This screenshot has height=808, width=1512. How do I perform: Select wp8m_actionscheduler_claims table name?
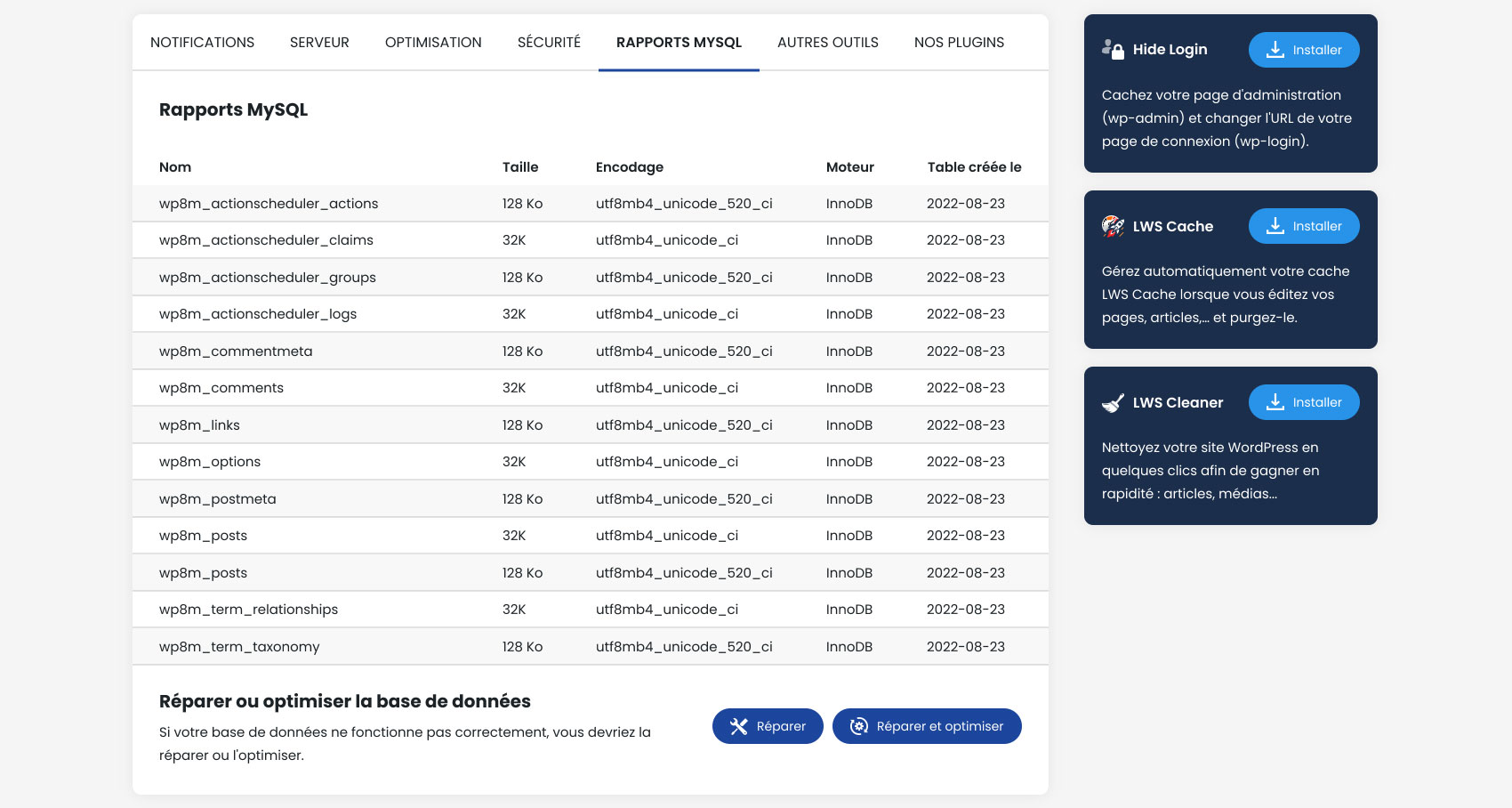click(266, 240)
